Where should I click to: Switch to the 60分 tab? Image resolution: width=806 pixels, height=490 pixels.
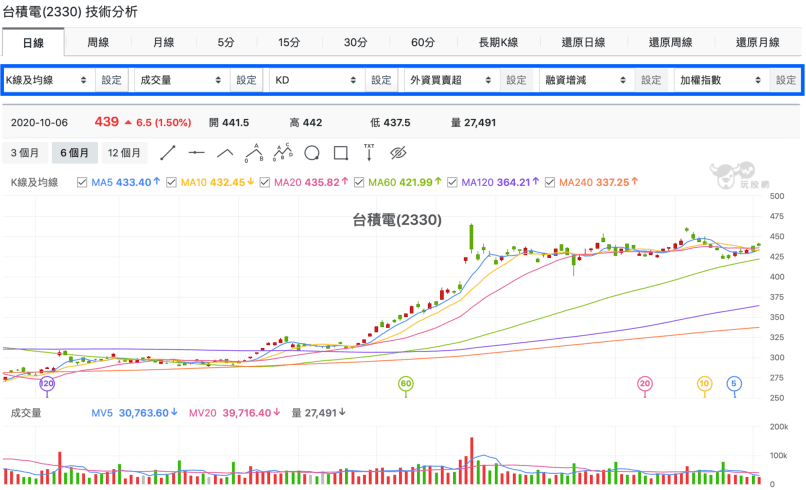(423, 42)
